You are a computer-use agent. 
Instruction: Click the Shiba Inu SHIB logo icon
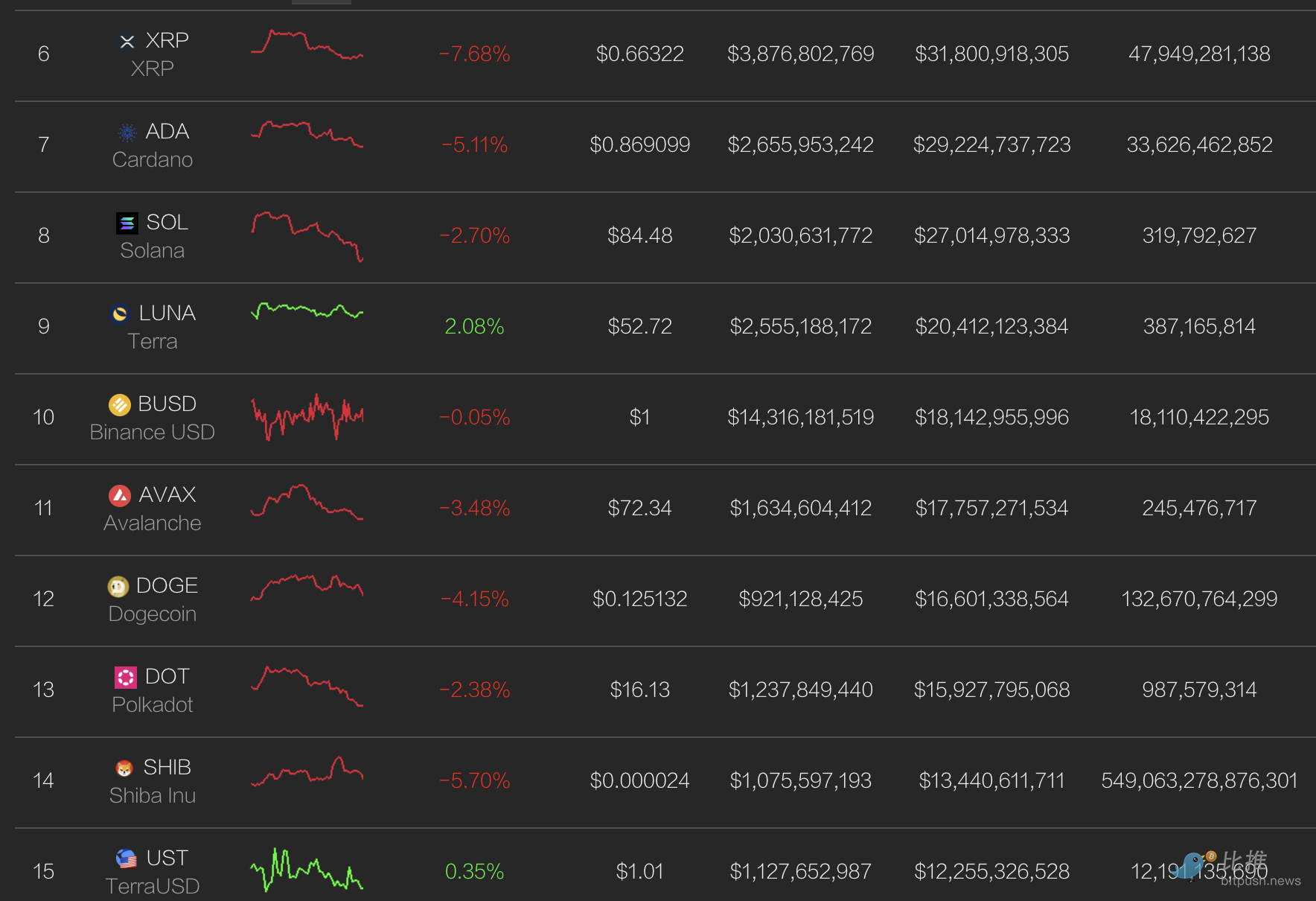[124, 768]
